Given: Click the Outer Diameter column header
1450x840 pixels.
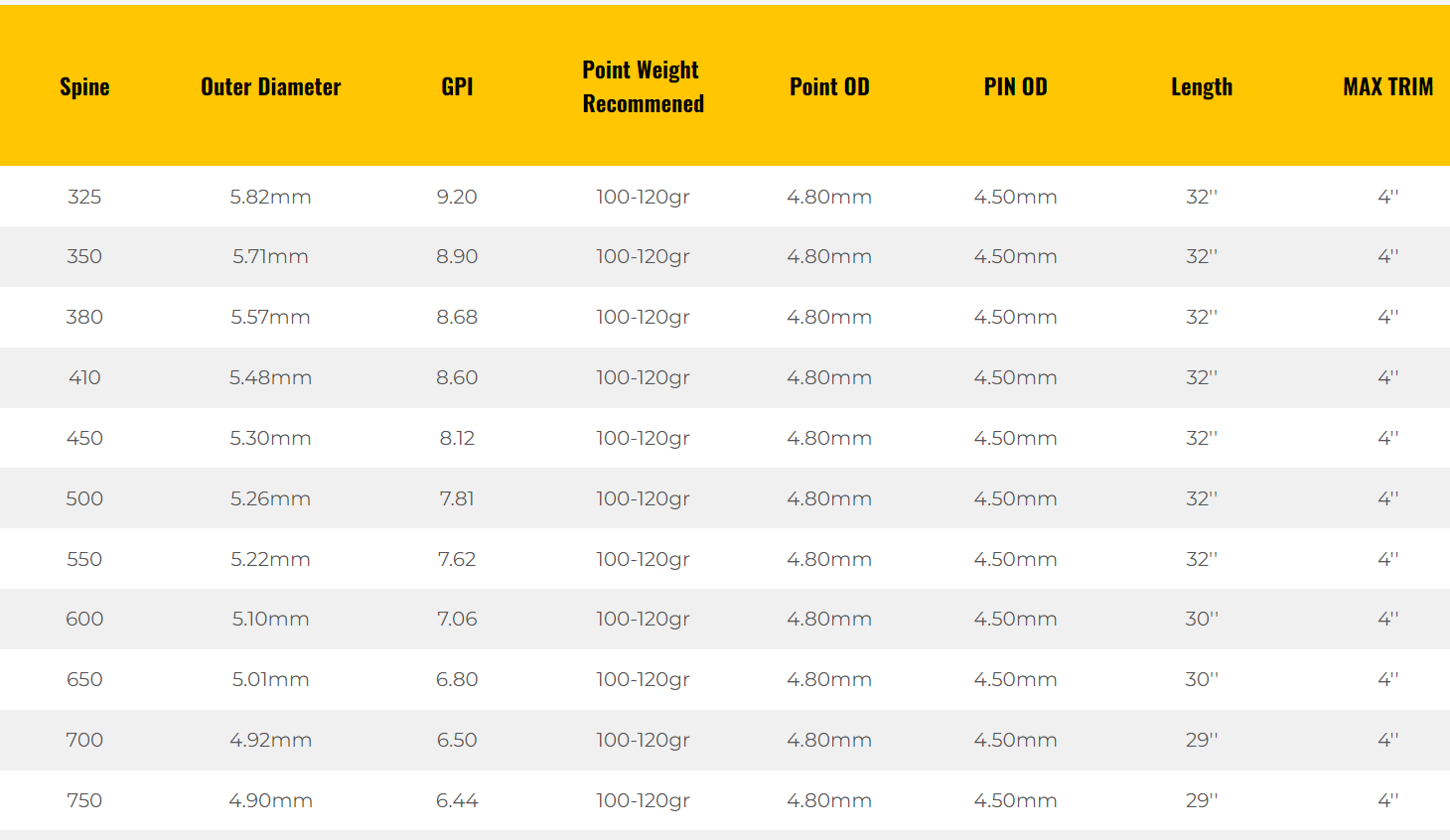Looking at the screenshot, I should [270, 87].
